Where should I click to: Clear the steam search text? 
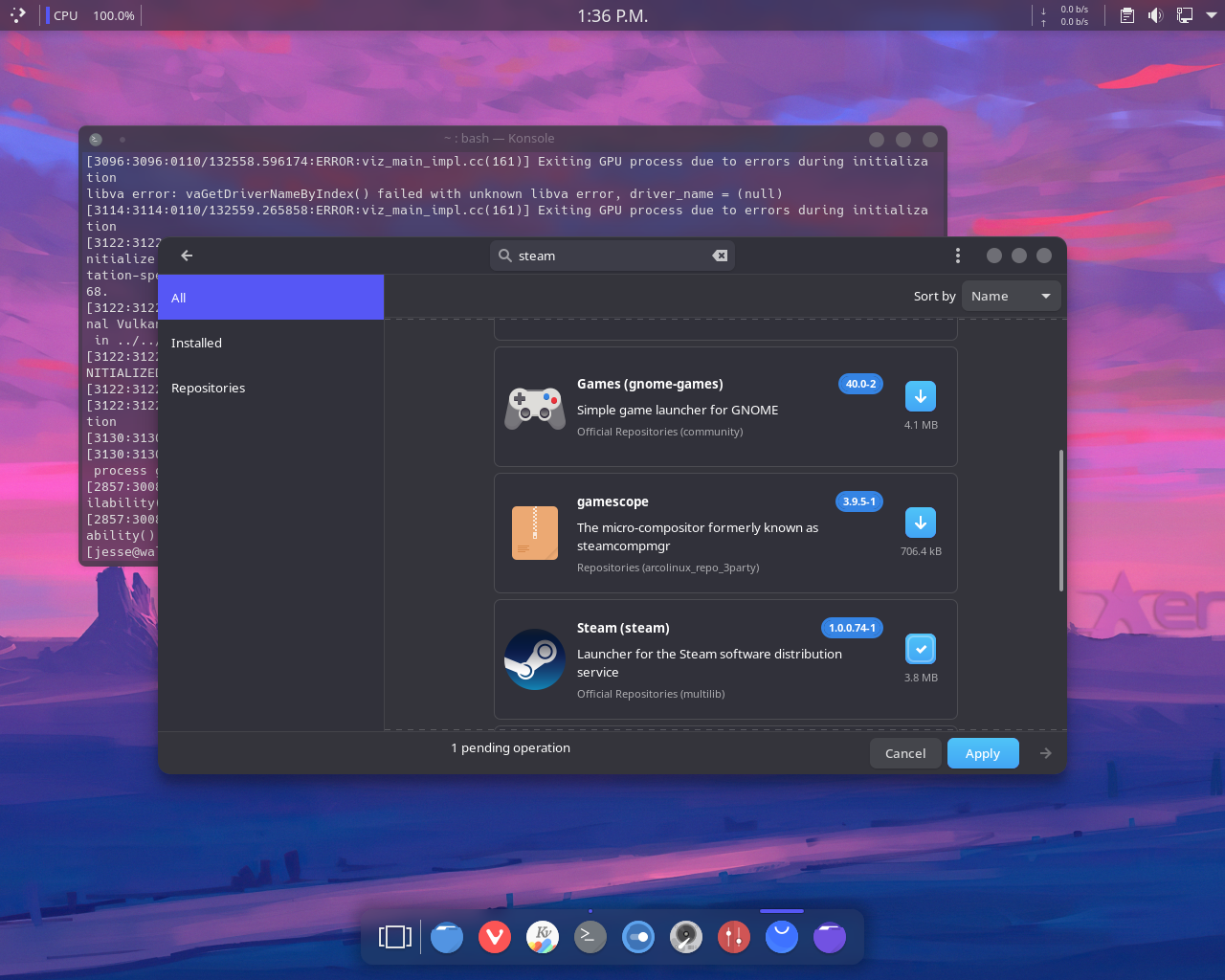click(x=720, y=256)
